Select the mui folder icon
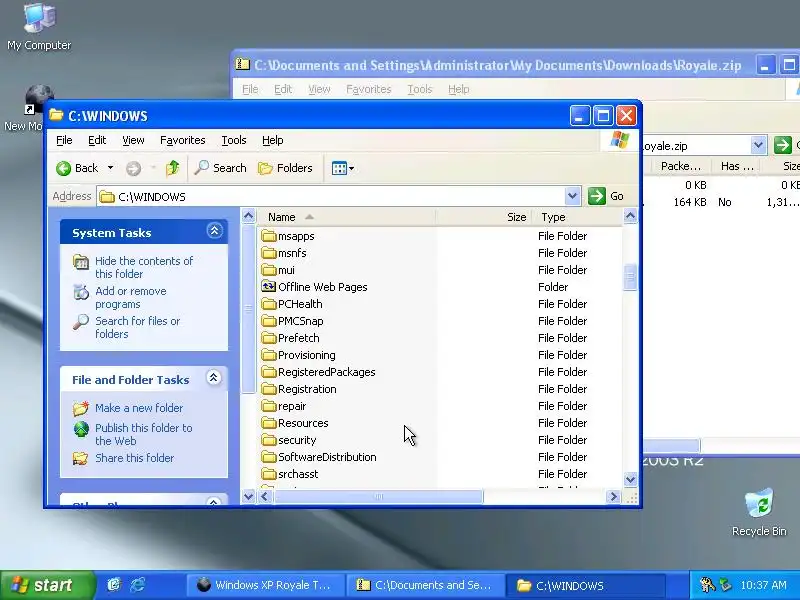 coord(269,270)
